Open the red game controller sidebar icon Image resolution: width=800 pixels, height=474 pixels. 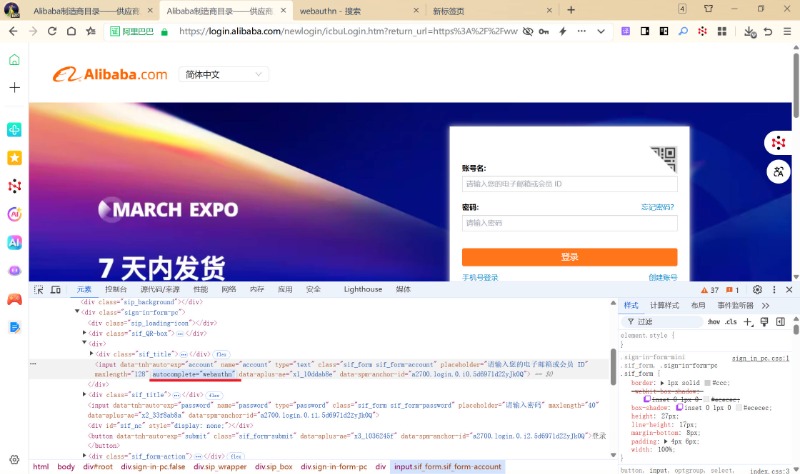tap(14, 299)
